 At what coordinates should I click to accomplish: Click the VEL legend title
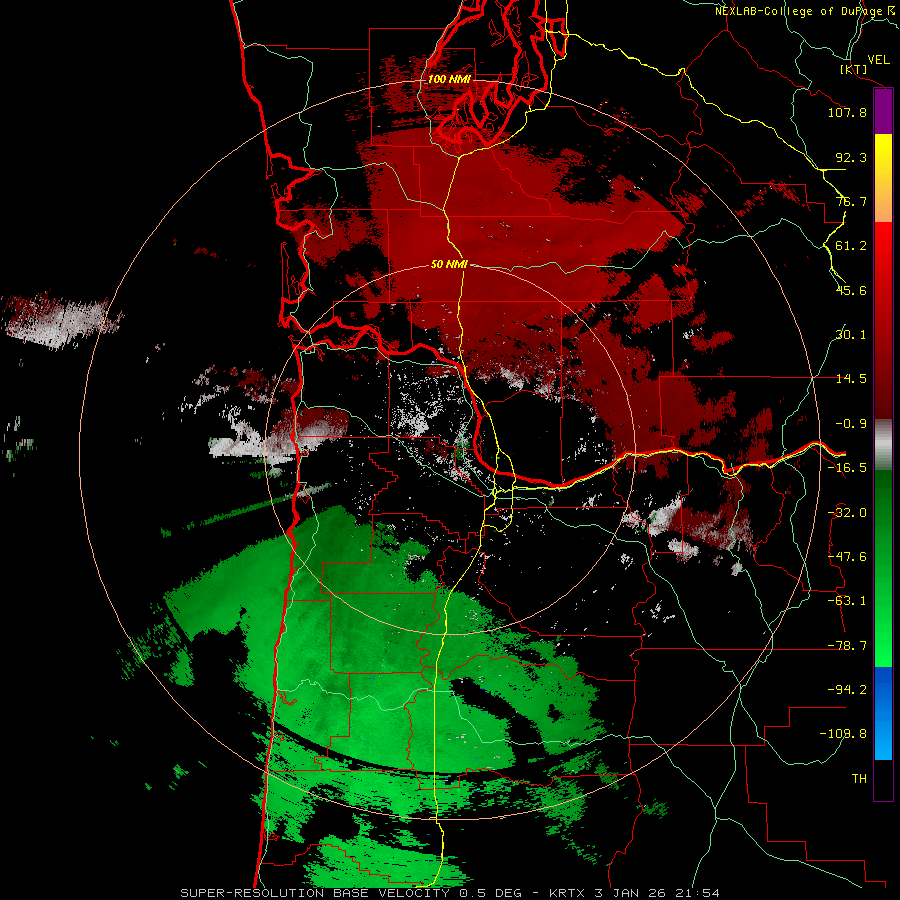(x=878, y=60)
